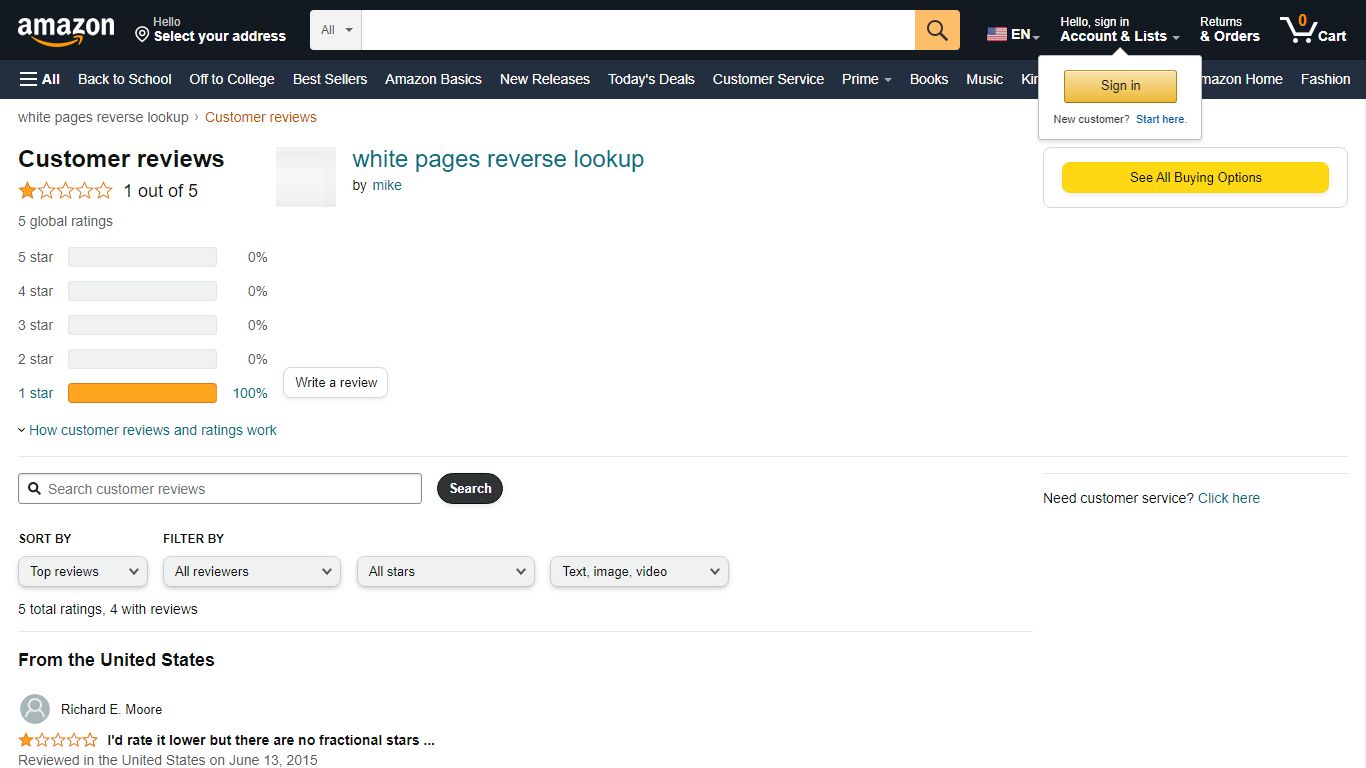
Task: Click the product thumbnail image
Action: click(x=306, y=177)
